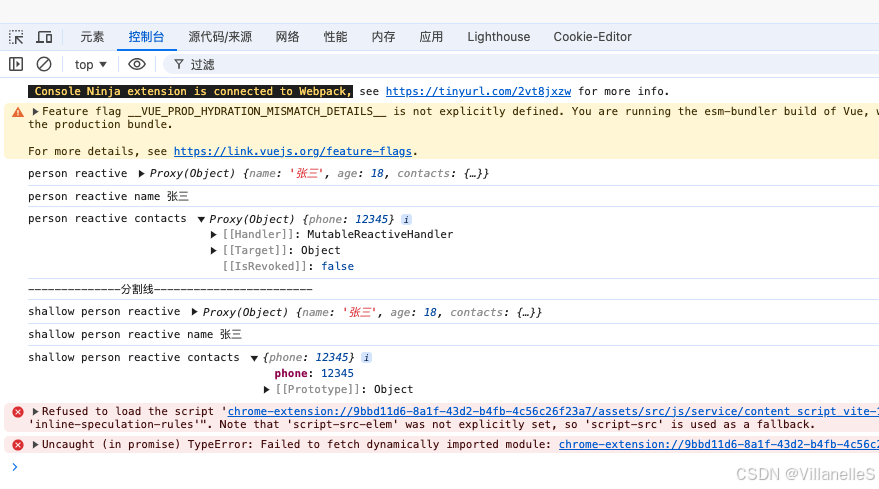Image resolution: width=879 pixels, height=489 pixels.
Task: Switch to the 元素 tab
Action: click(x=92, y=37)
